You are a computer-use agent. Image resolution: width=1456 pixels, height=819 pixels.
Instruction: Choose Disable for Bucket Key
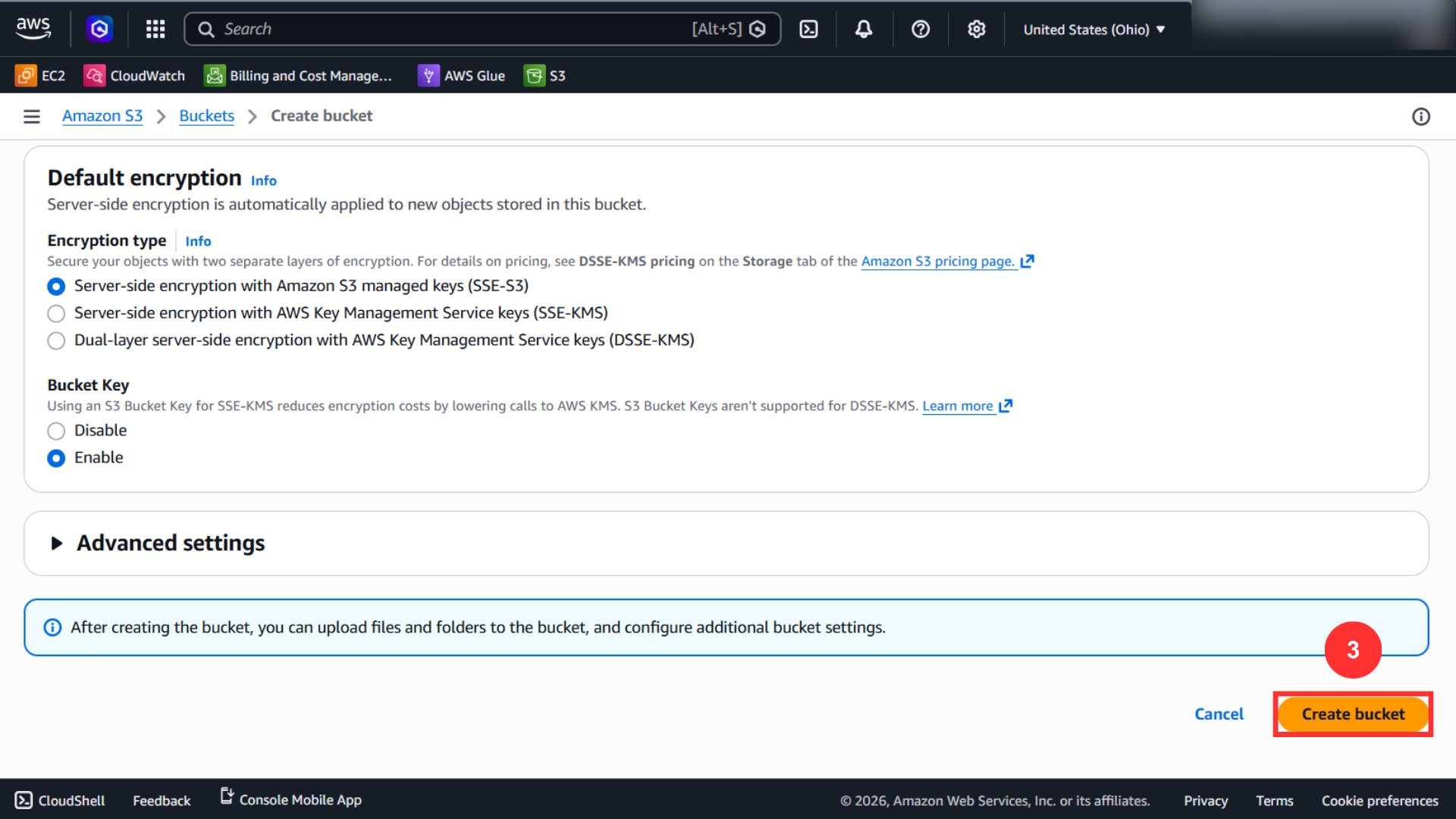[56, 431]
